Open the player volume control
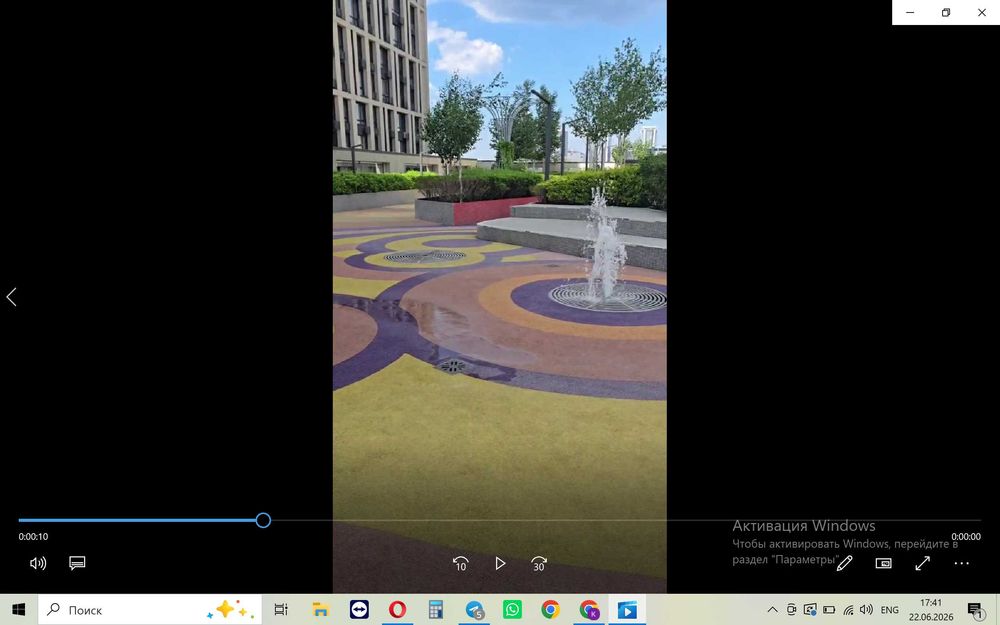Image resolution: width=1000 pixels, height=625 pixels. click(38, 563)
